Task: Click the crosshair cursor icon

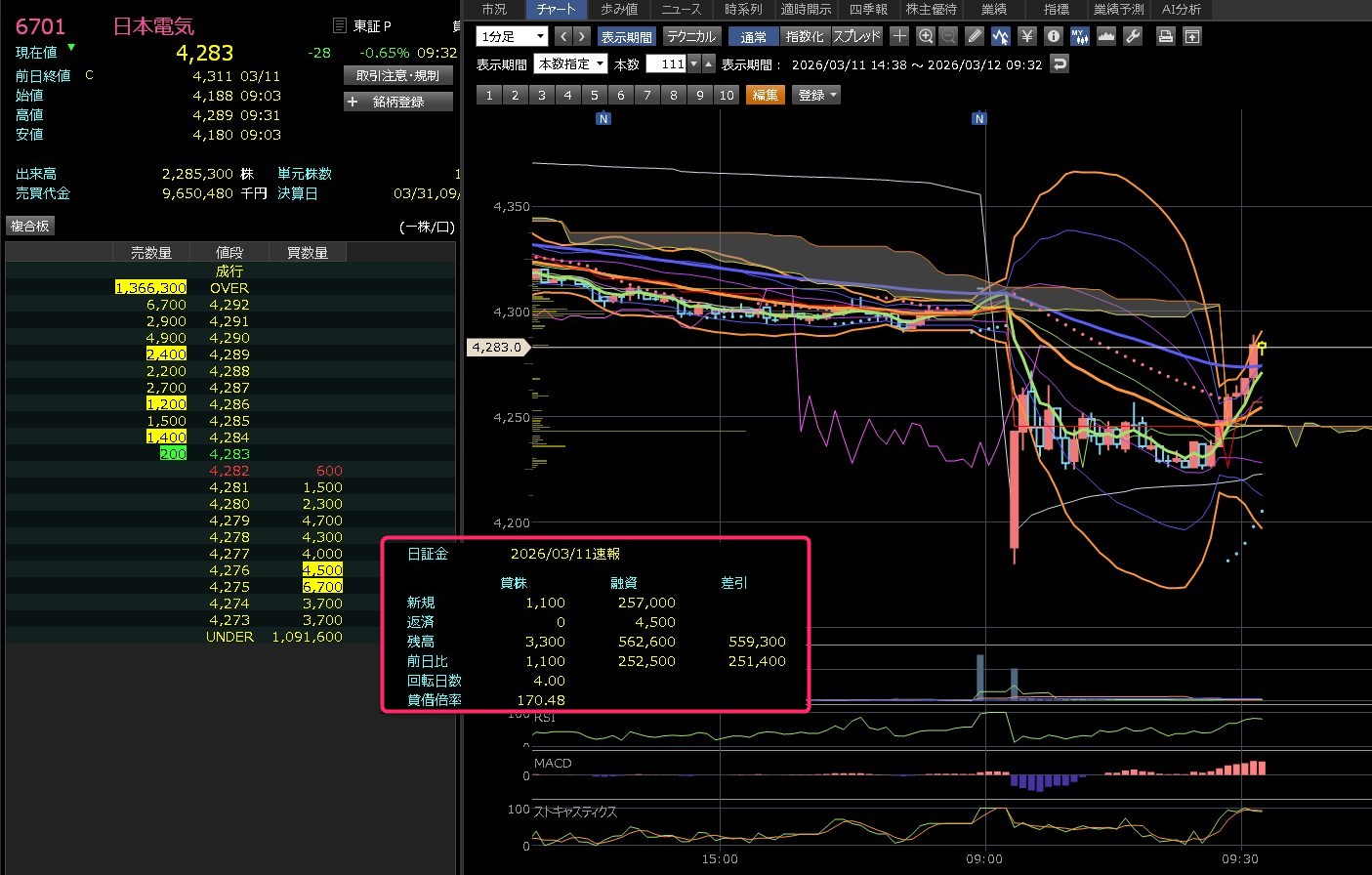Action: point(899,36)
